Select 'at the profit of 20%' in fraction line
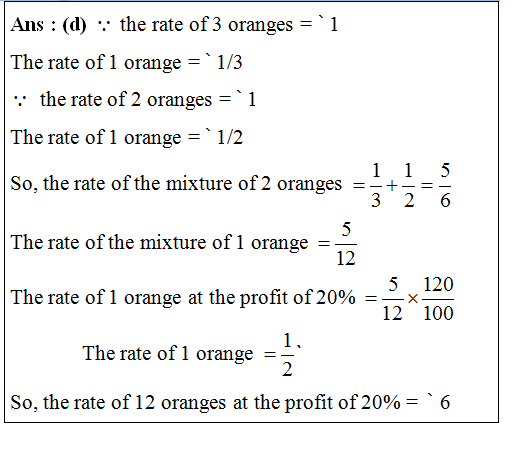Screen dimensions: 523x456 tap(272, 297)
